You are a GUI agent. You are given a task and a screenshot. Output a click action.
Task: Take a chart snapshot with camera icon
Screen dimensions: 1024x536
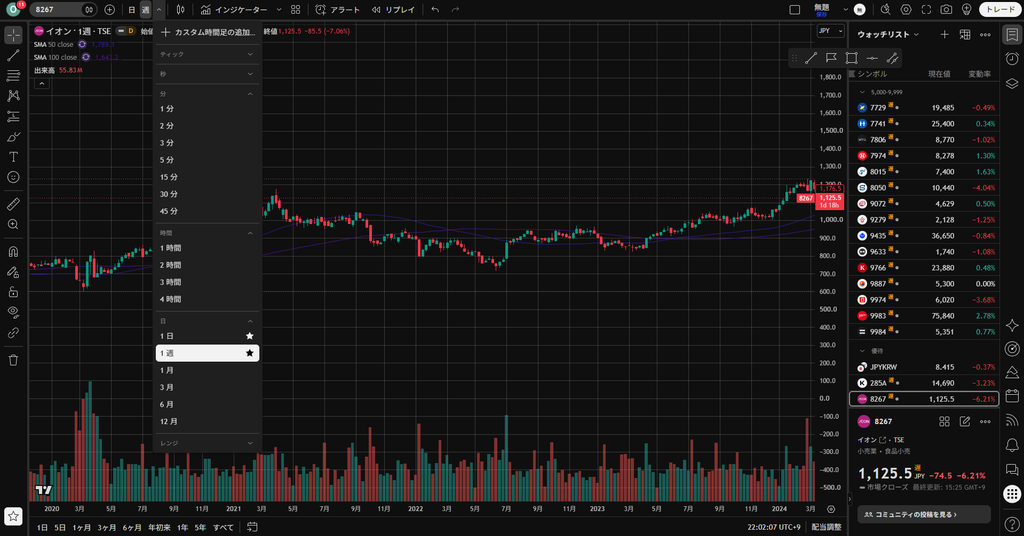946,10
